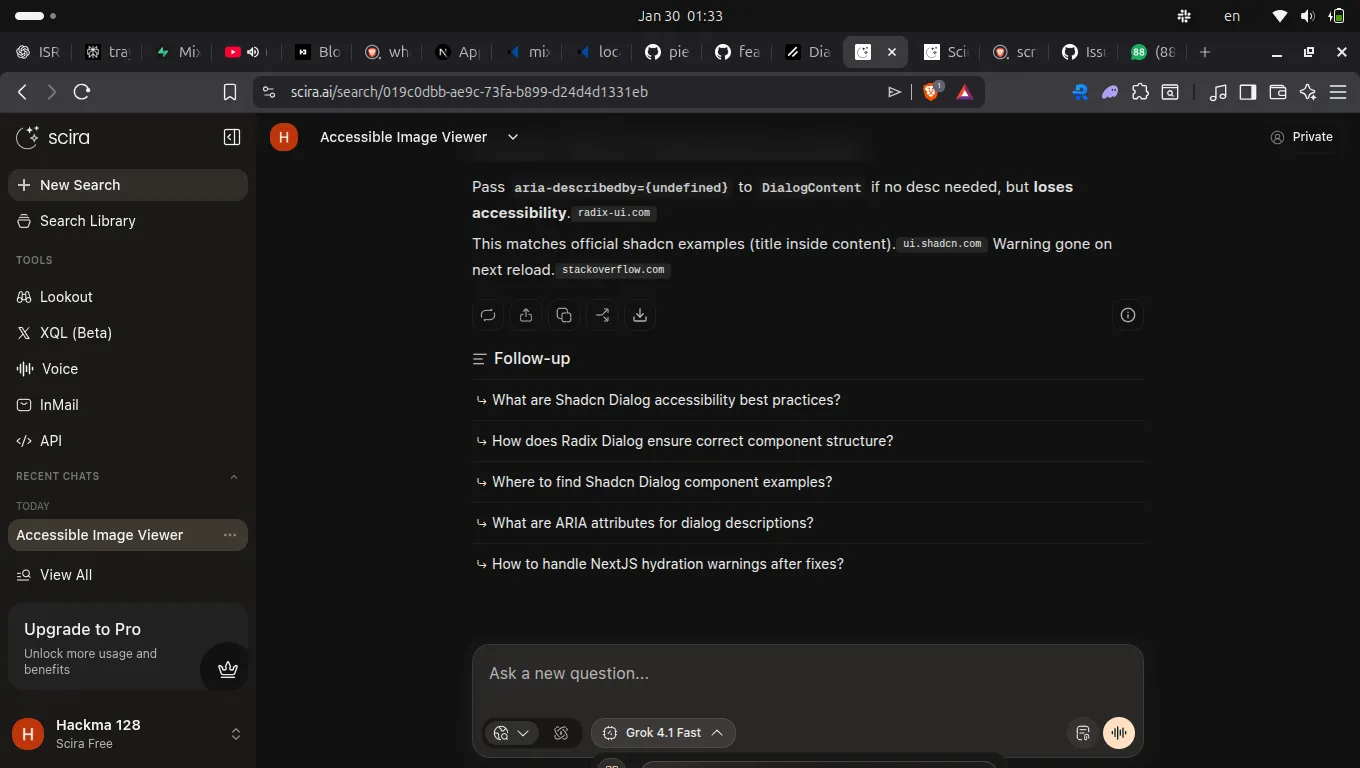Click the regenerate response icon
This screenshot has height=768, width=1360.
tap(488, 315)
